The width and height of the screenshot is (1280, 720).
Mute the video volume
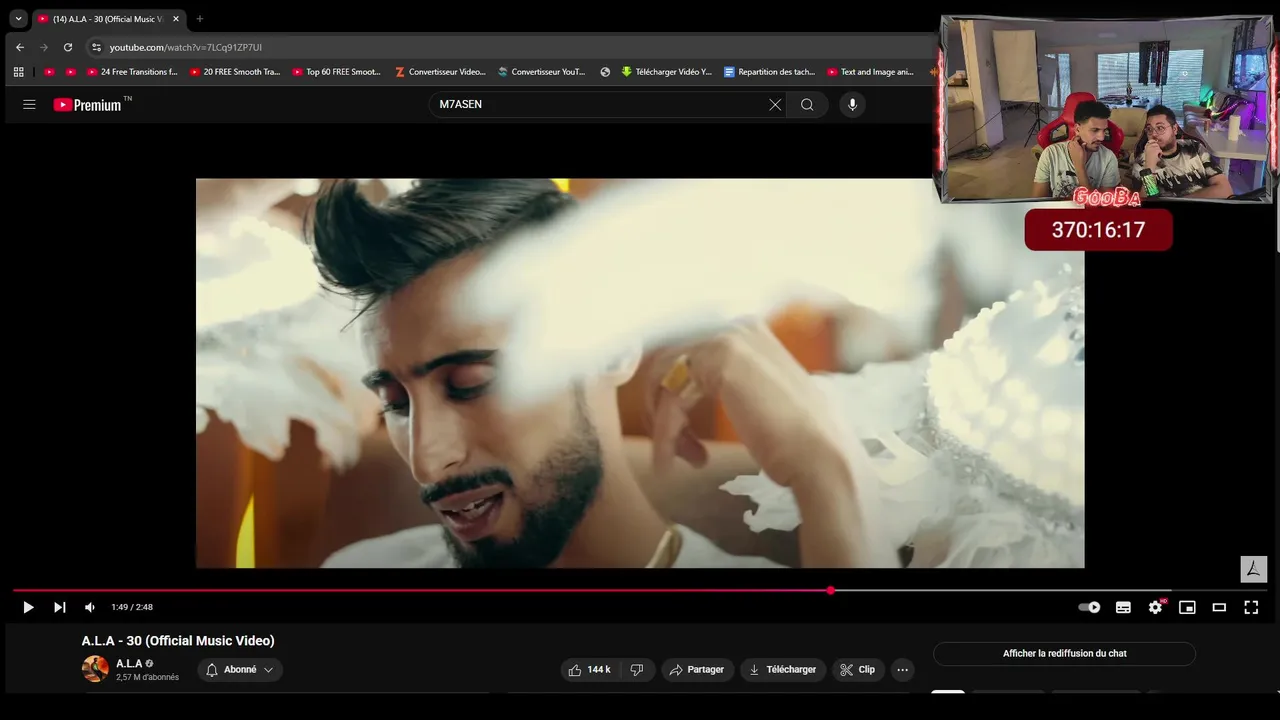[x=90, y=607]
